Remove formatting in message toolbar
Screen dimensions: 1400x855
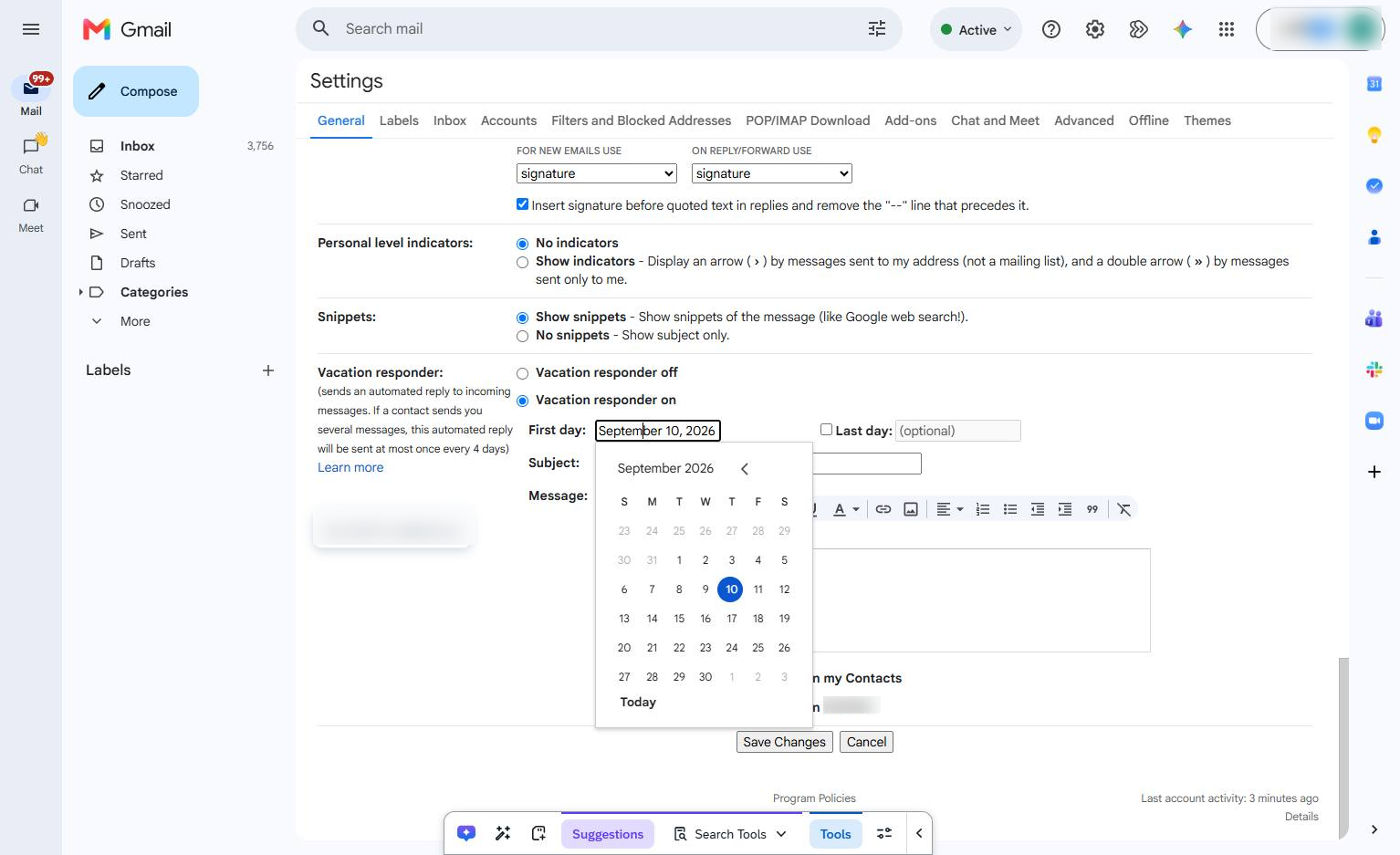pyautogui.click(x=1124, y=509)
